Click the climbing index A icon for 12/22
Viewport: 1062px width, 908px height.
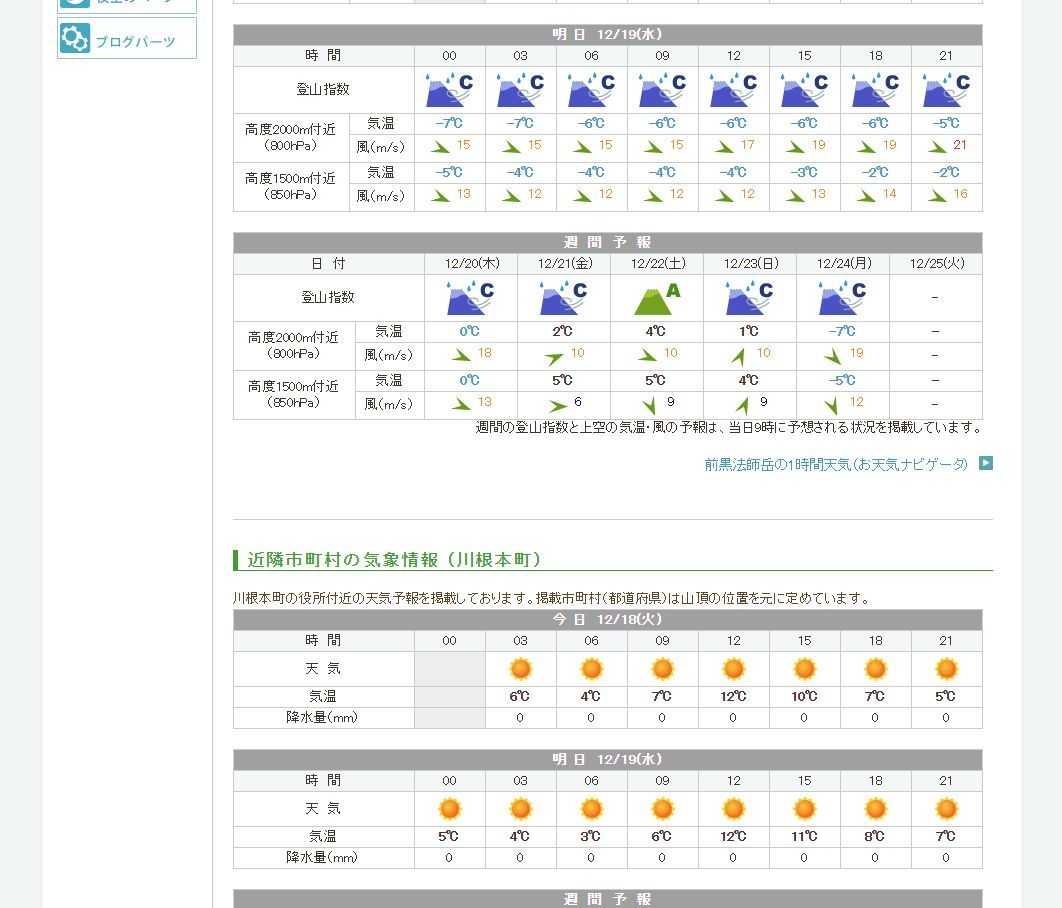pyautogui.click(x=657, y=298)
